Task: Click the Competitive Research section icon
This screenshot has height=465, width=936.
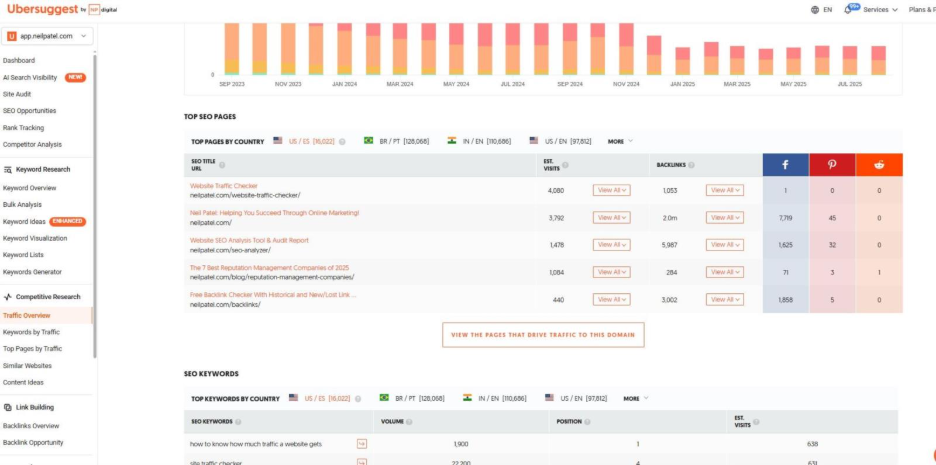Action: (8, 297)
